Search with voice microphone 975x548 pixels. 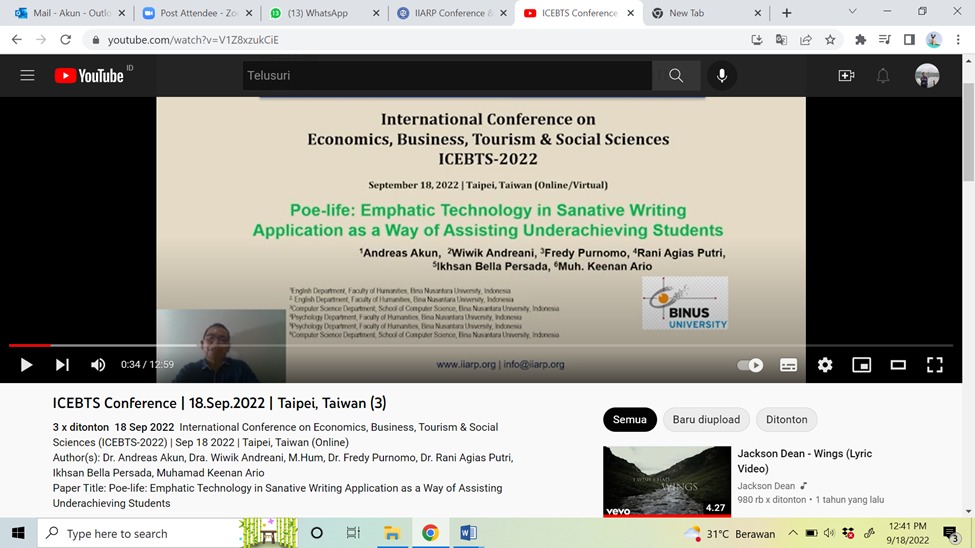pos(721,76)
